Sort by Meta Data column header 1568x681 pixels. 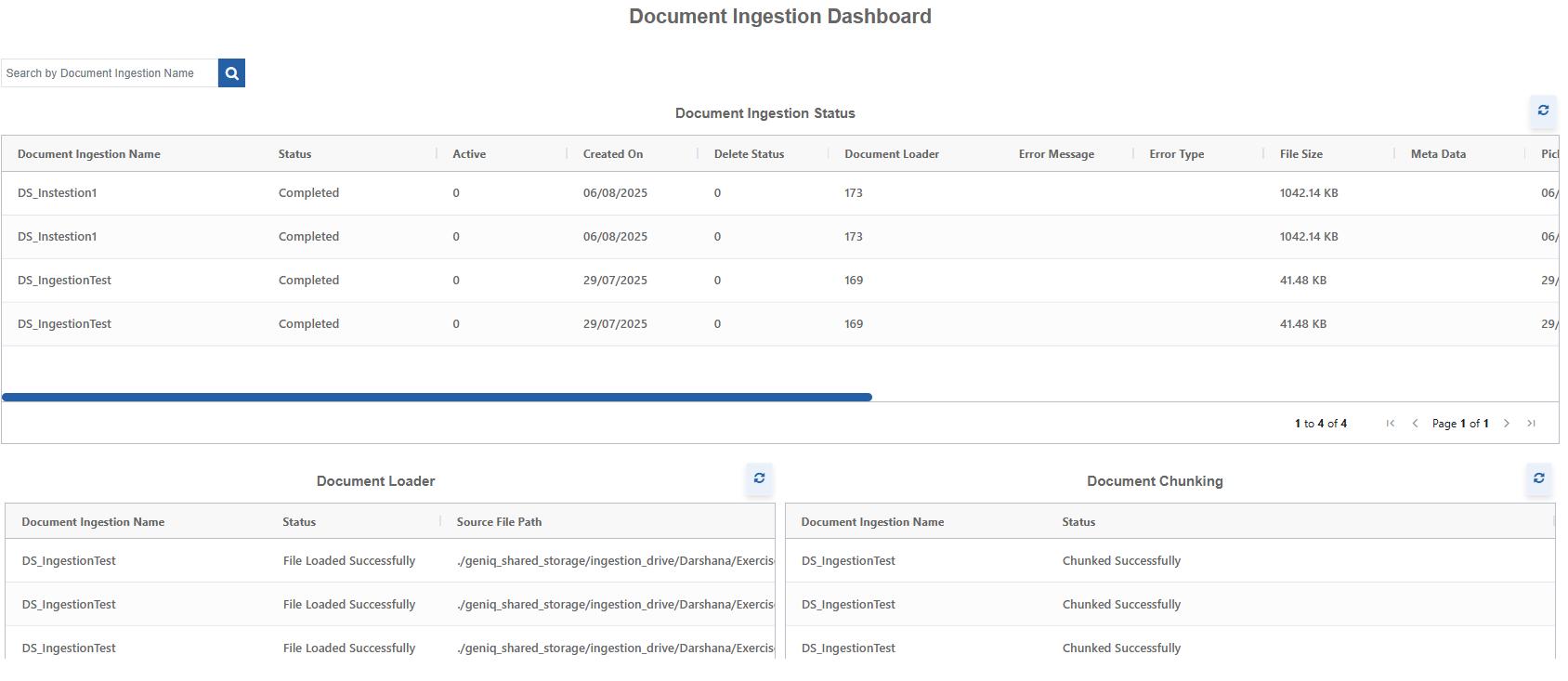[1438, 154]
